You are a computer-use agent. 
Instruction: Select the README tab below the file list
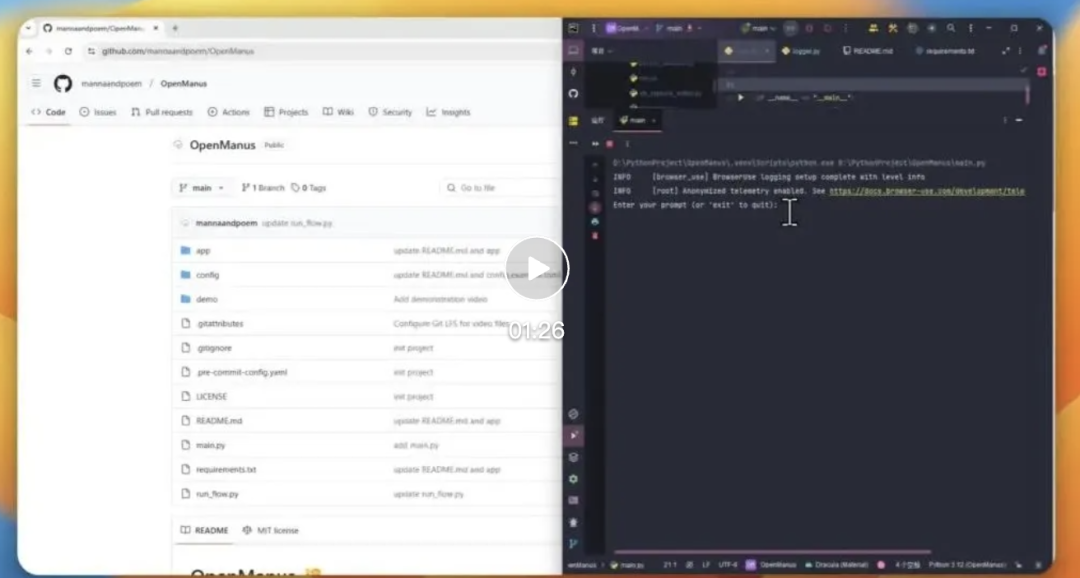click(x=205, y=530)
